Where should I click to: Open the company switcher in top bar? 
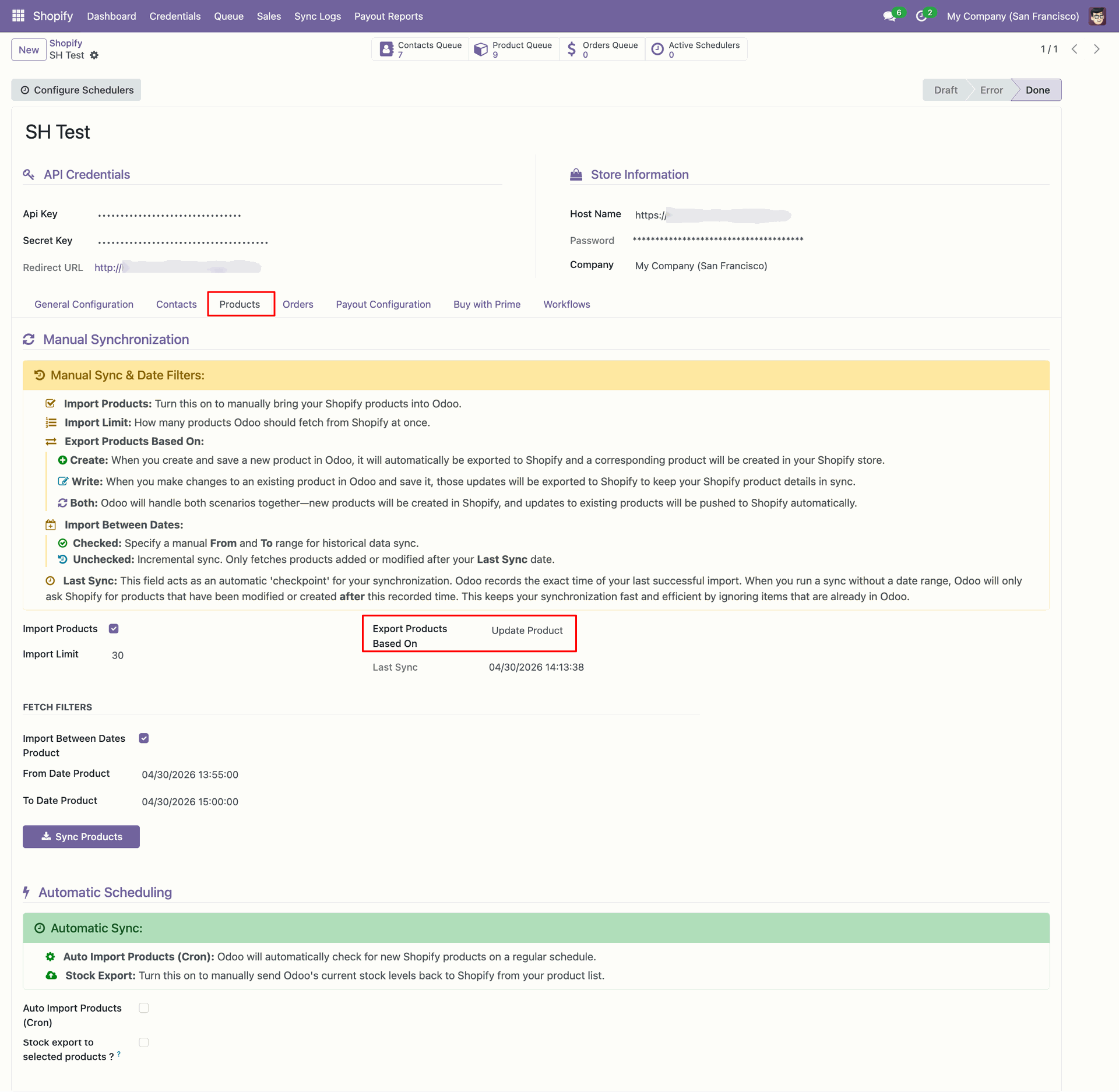tap(1013, 16)
